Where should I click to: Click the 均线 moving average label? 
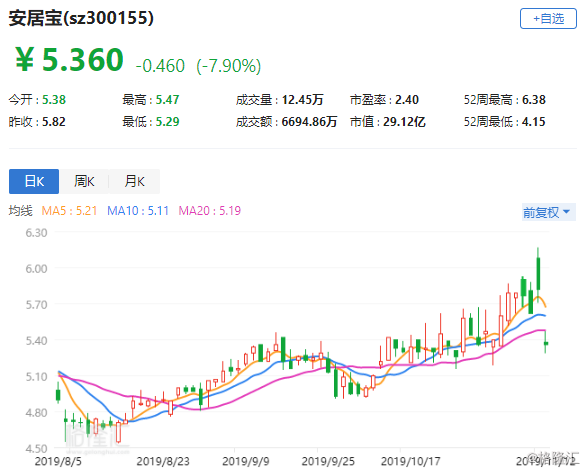pos(21,211)
